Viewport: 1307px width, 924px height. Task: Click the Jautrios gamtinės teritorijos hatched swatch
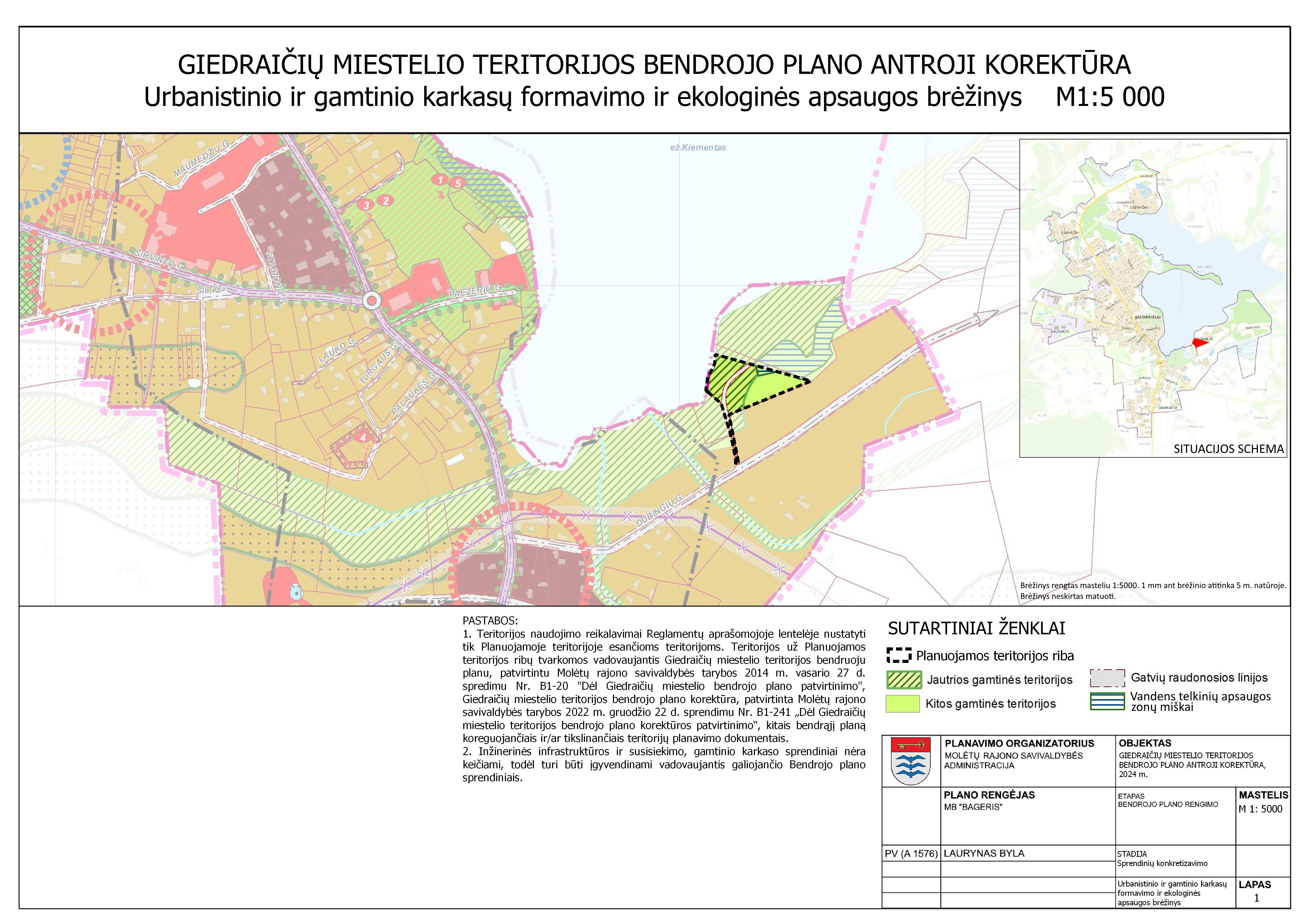pos(904,680)
